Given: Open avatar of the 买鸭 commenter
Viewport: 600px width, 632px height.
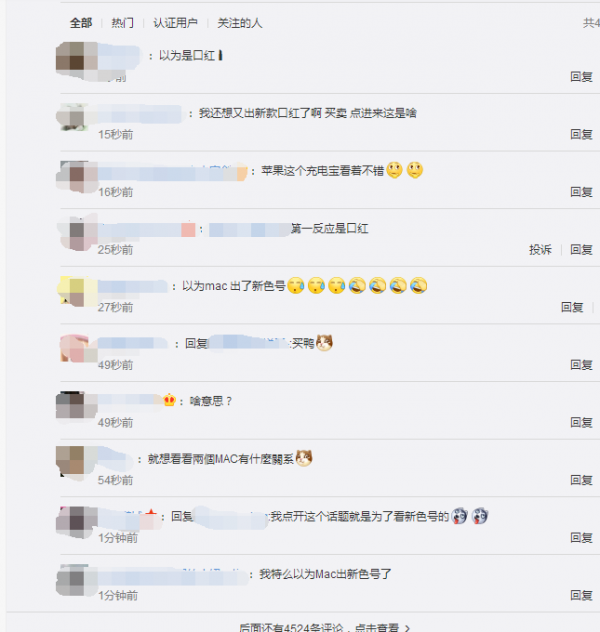Looking at the screenshot, I should click(x=78, y=348).
